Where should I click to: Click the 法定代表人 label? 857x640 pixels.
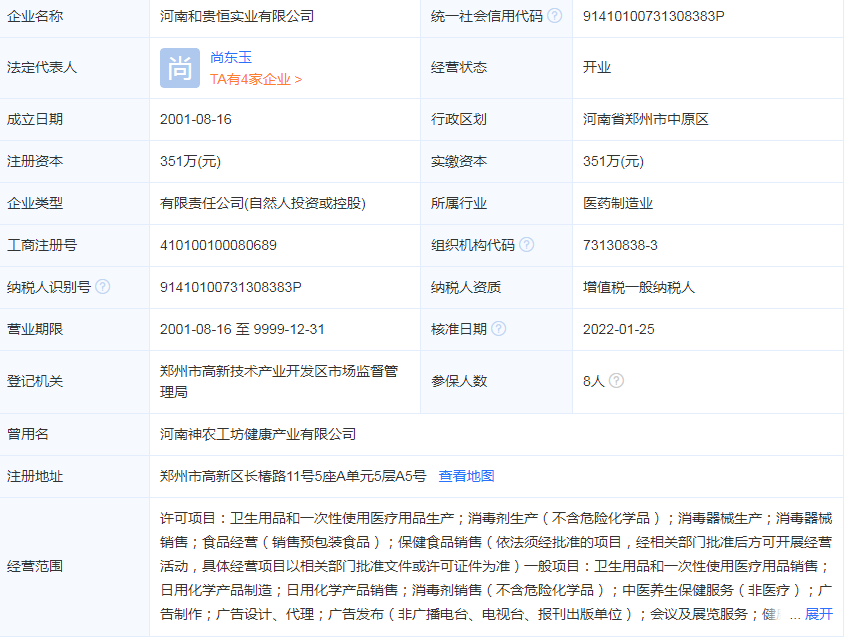(x=42, y=67)
